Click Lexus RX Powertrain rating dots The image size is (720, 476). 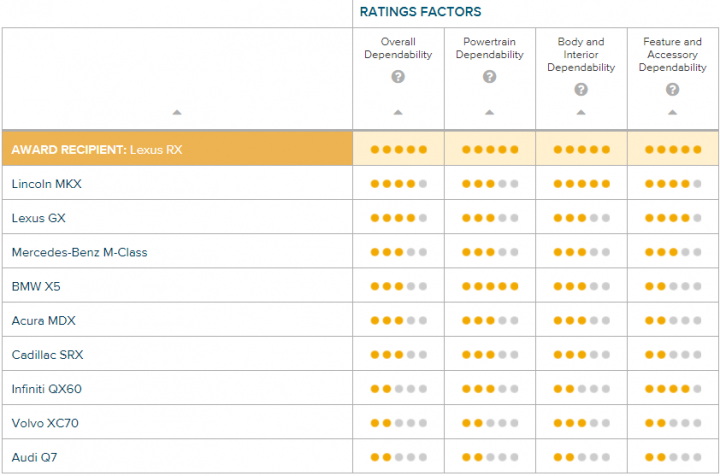490,149
